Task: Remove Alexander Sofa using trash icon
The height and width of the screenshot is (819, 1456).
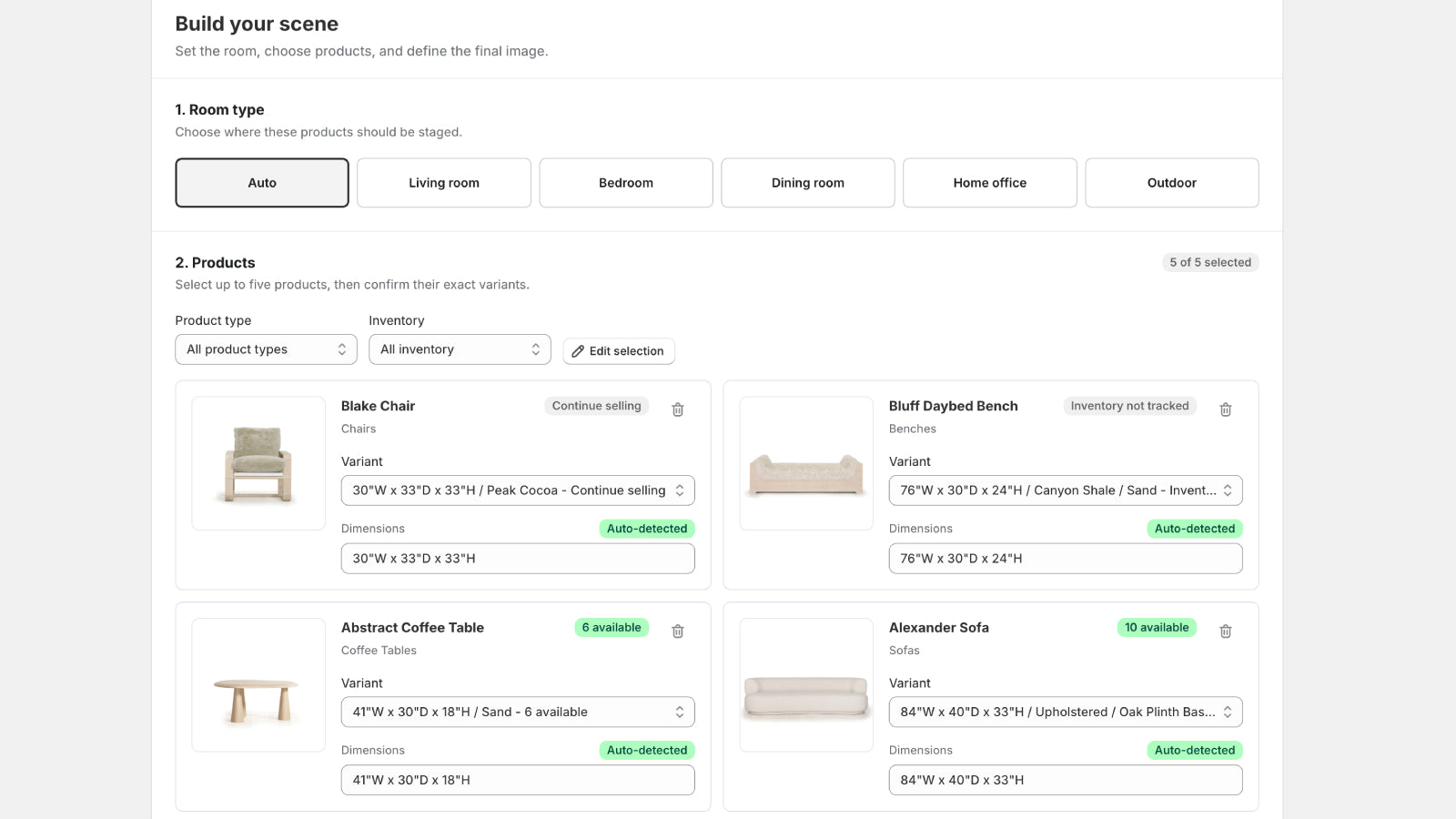Action: 1226,631
